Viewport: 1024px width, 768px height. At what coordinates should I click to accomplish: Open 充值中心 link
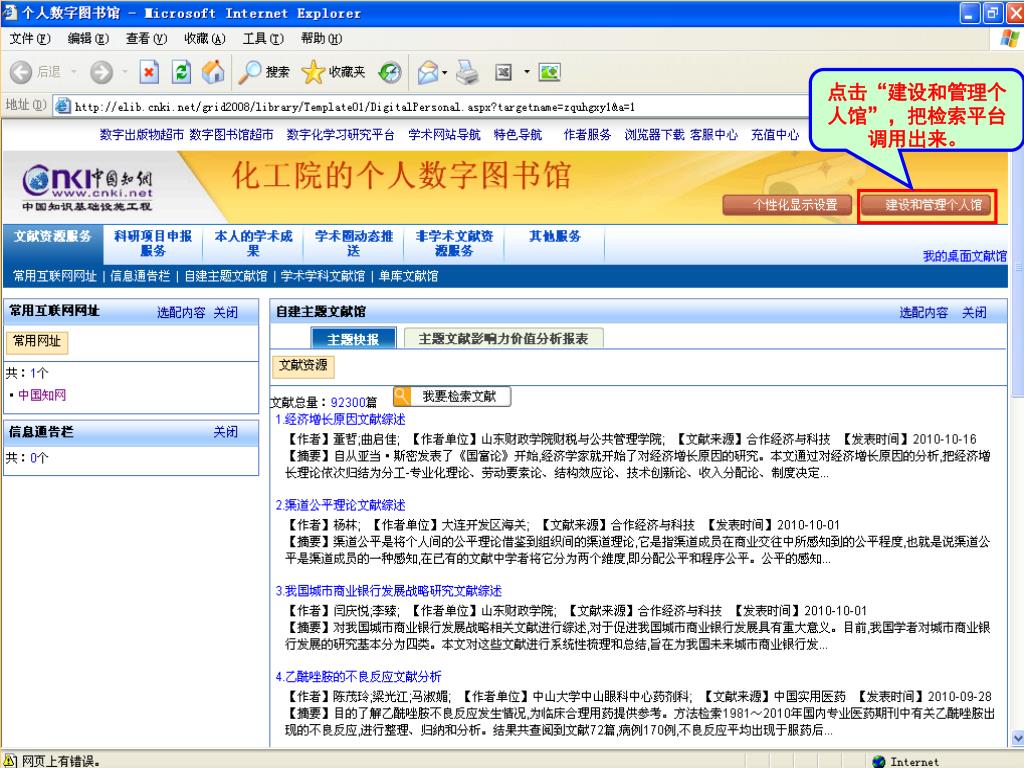775,135
